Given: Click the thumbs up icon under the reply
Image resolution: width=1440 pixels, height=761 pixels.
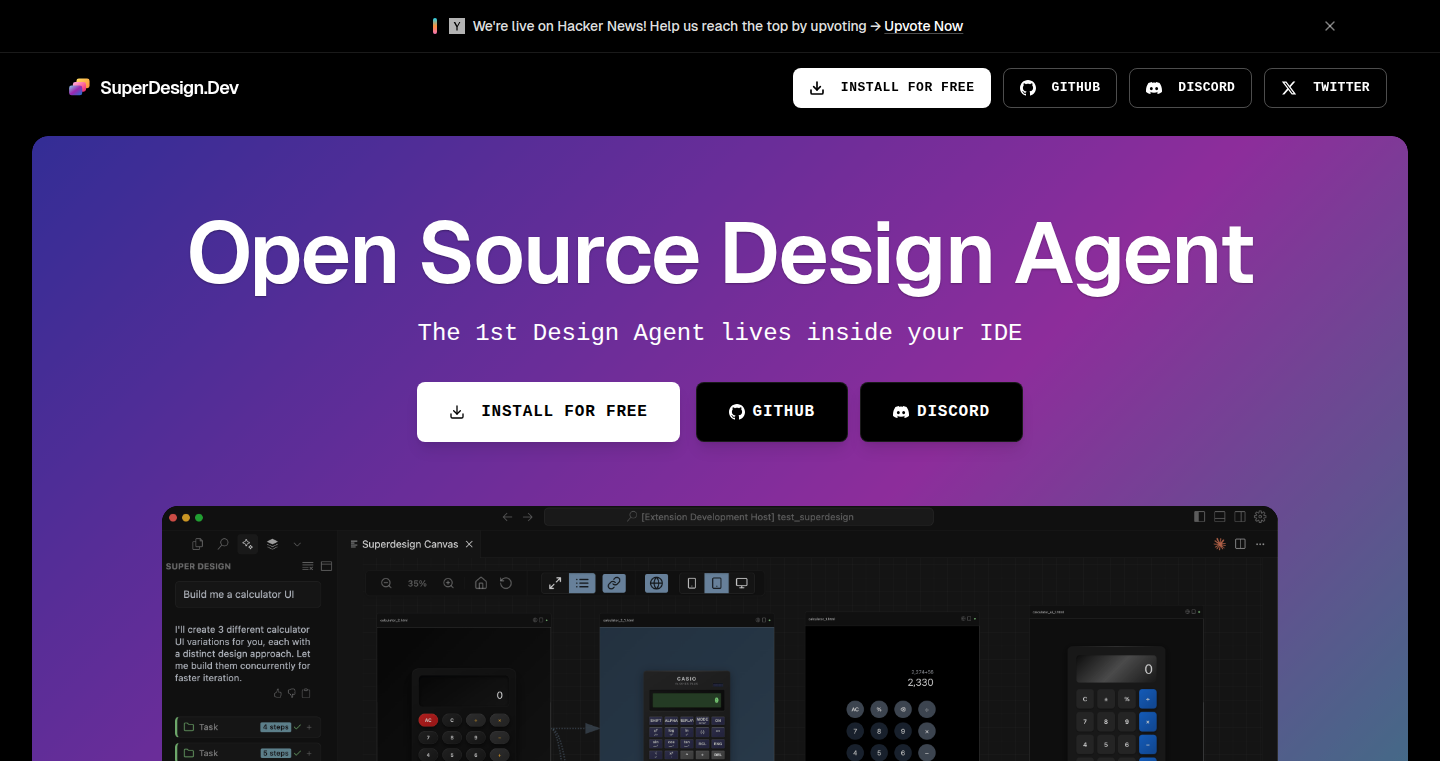Looking at the screenshot, I should [x=278, y=693].
